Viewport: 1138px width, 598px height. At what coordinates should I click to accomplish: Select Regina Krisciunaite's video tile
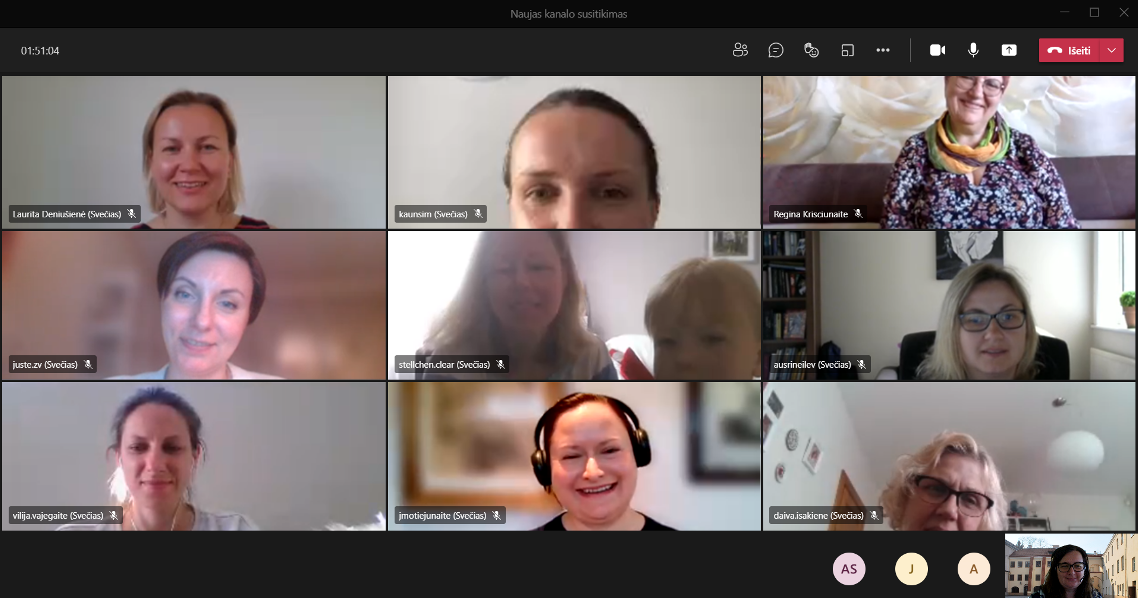pyautogui.click(x=949, y=152)
